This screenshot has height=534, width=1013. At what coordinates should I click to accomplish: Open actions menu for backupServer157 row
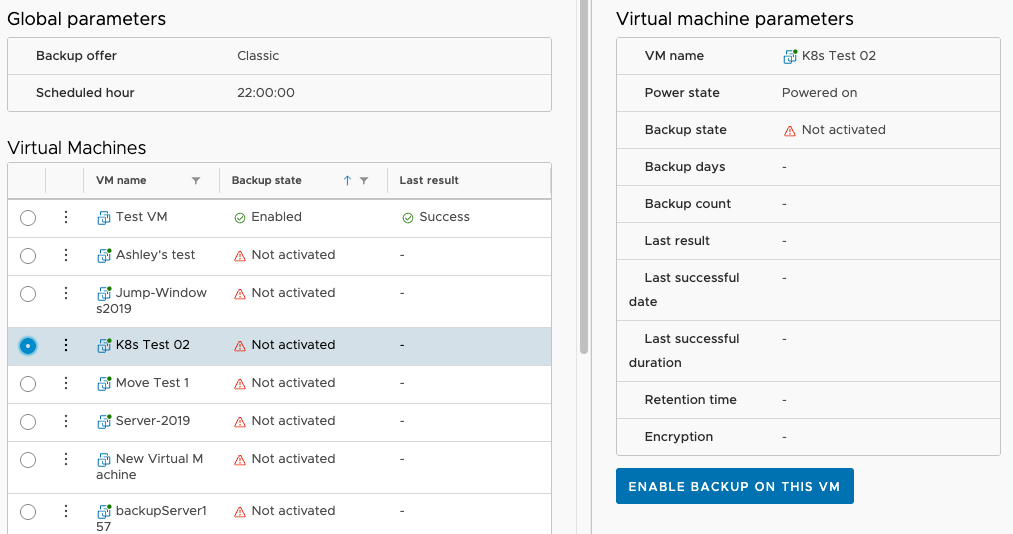pyautogui.click(x=65, y=511)
